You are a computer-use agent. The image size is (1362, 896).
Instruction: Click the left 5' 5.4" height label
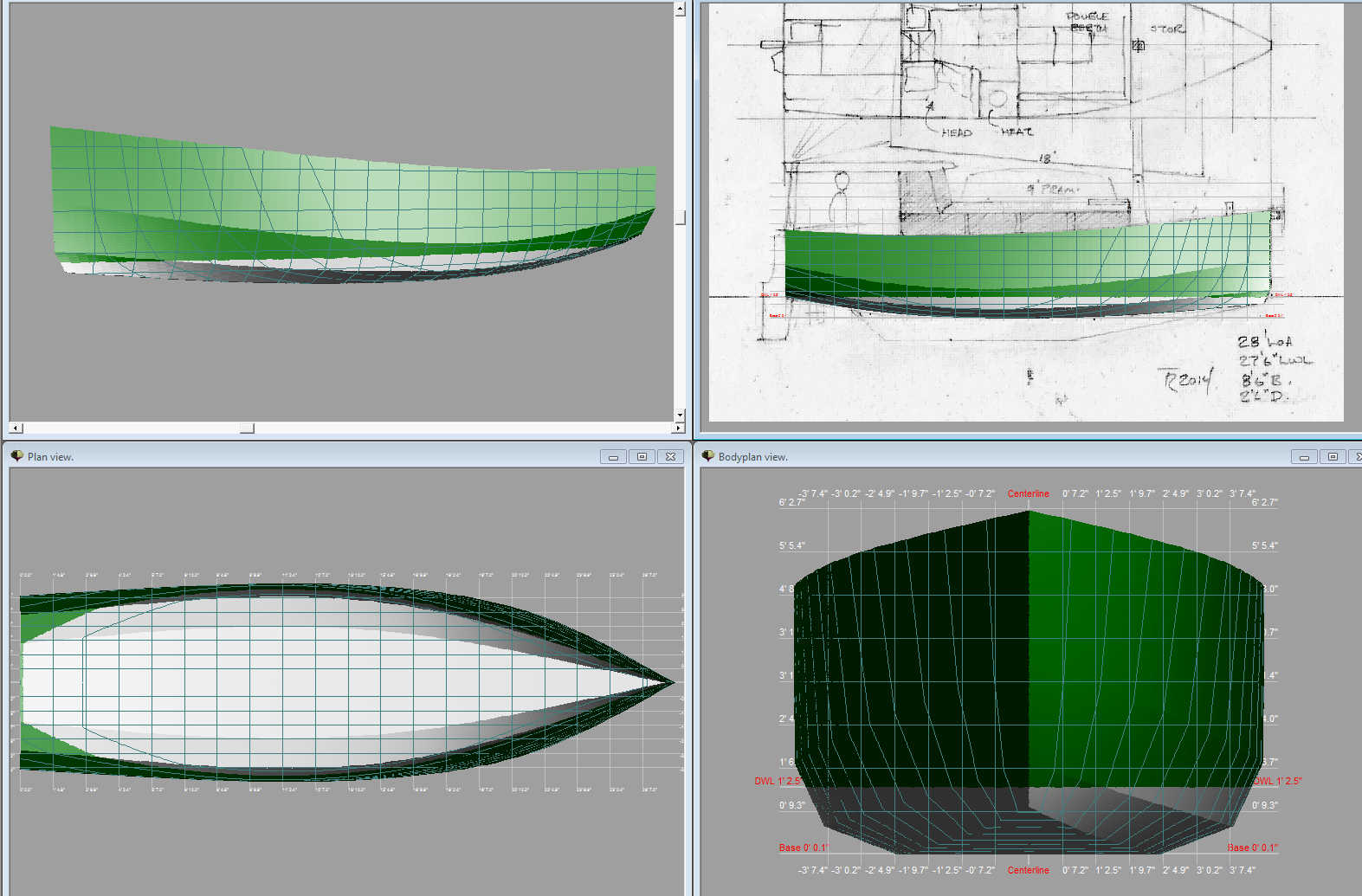(791, 545)
